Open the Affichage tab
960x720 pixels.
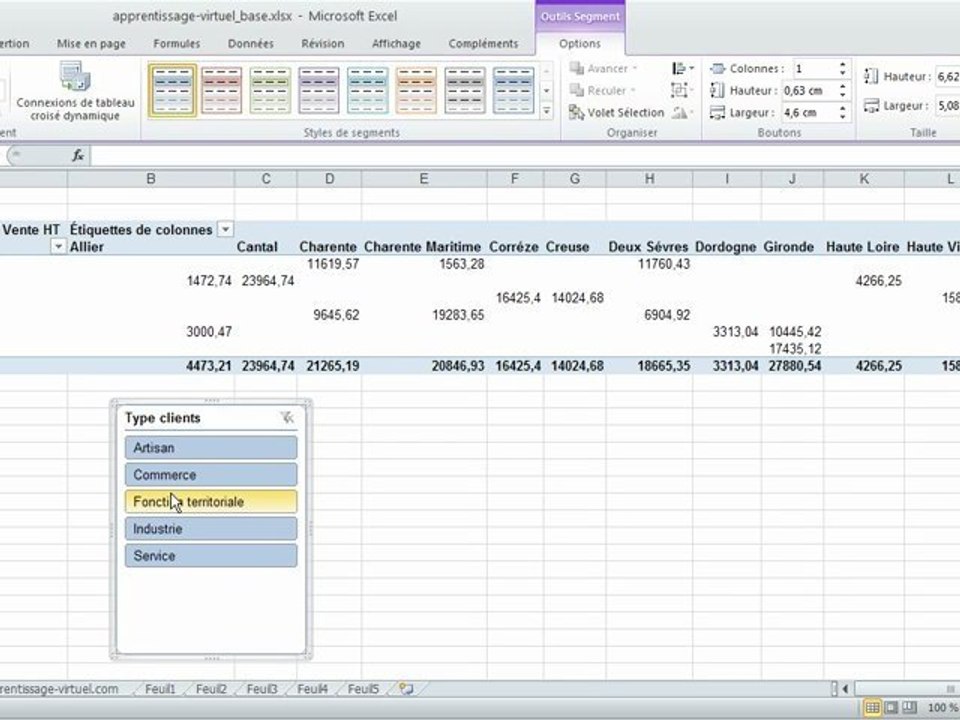click(397, 43)
